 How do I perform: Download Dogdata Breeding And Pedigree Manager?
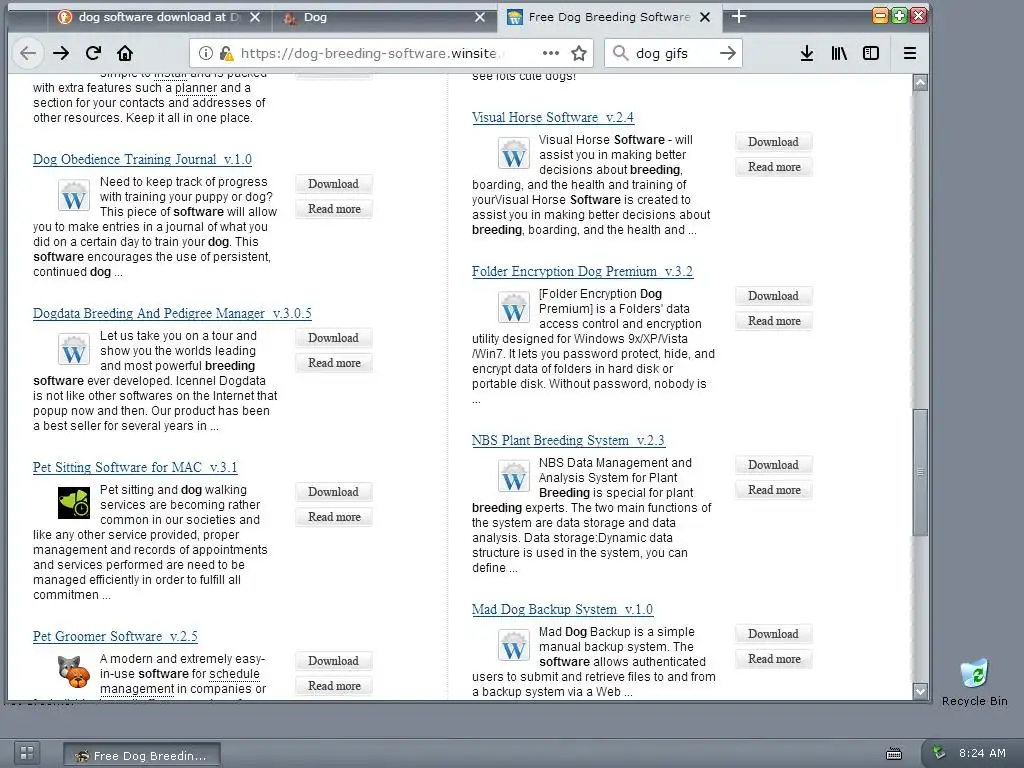[x=334, y=338]
